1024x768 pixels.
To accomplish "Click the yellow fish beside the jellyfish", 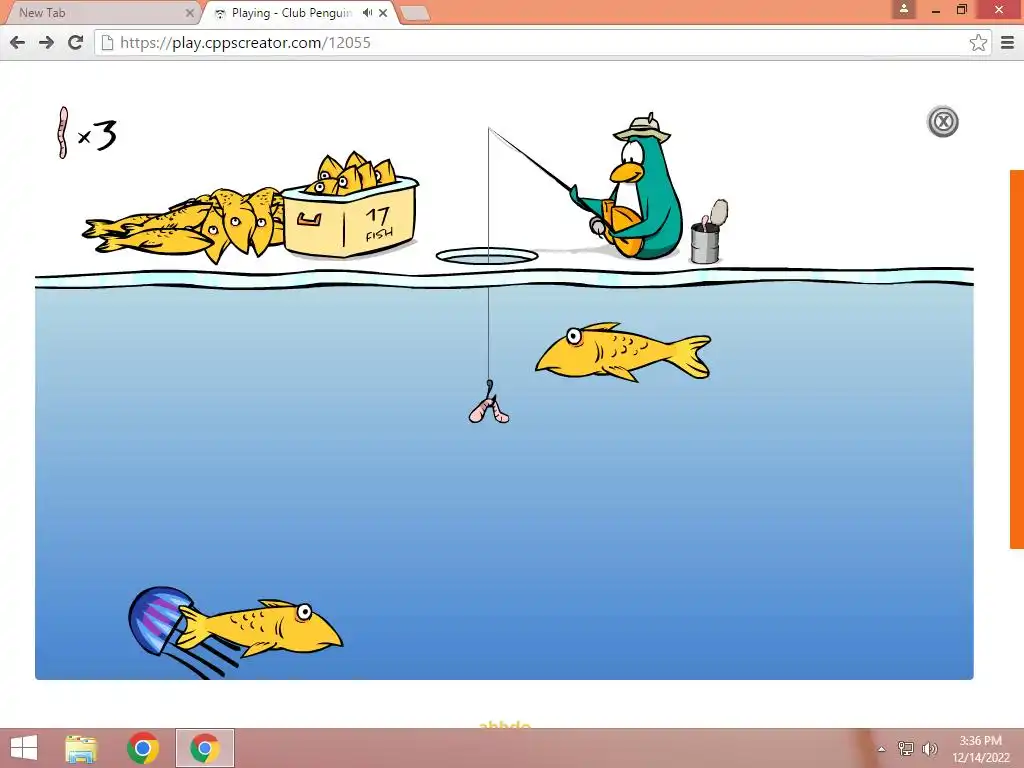I will [x=261, y=628].
